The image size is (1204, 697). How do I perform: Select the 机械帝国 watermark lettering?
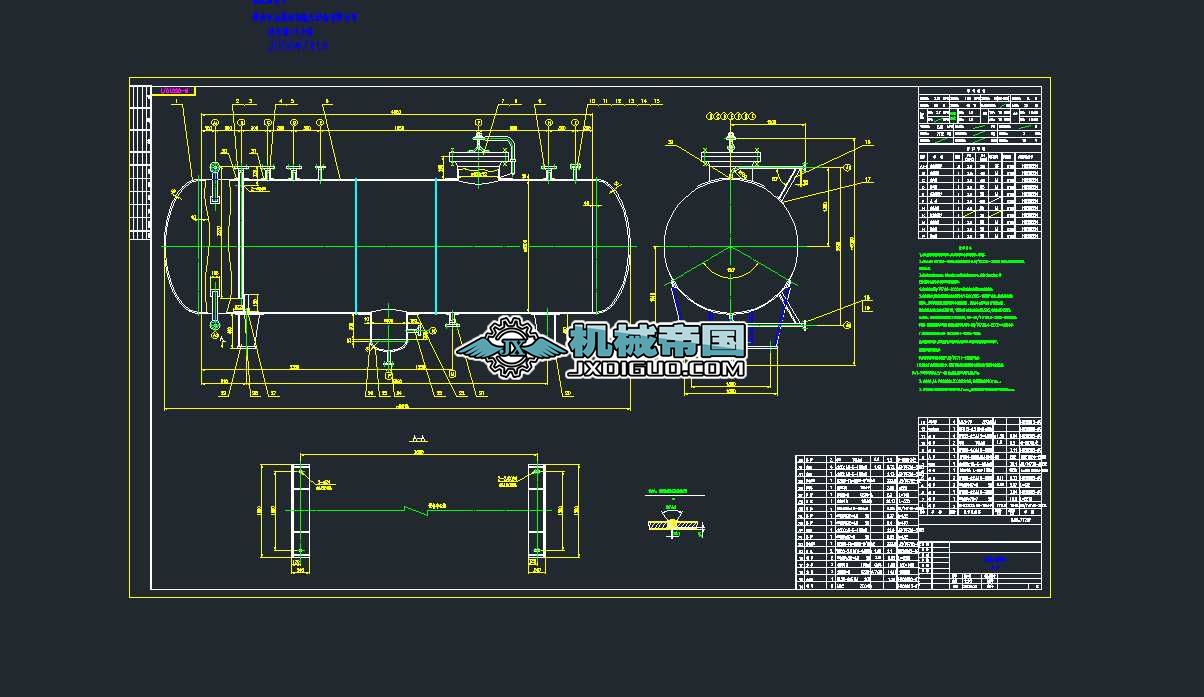655,340
